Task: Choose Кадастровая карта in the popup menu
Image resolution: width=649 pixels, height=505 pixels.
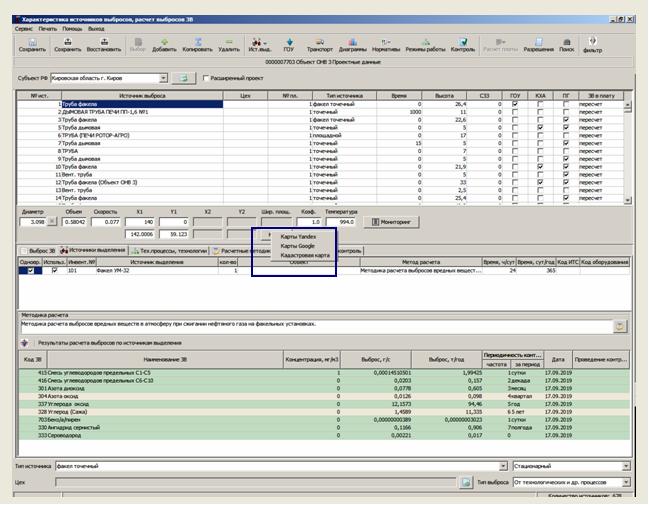Action: (305, 255)
